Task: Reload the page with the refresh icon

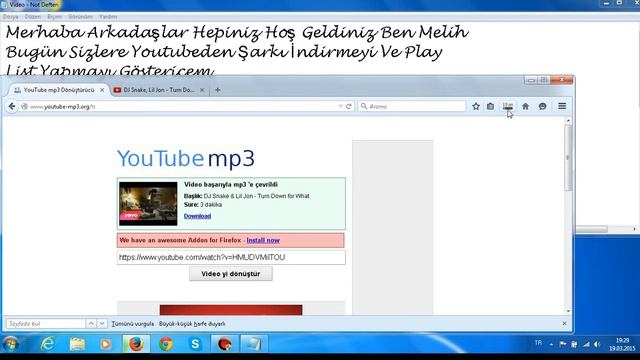Action: coord(349,107)
